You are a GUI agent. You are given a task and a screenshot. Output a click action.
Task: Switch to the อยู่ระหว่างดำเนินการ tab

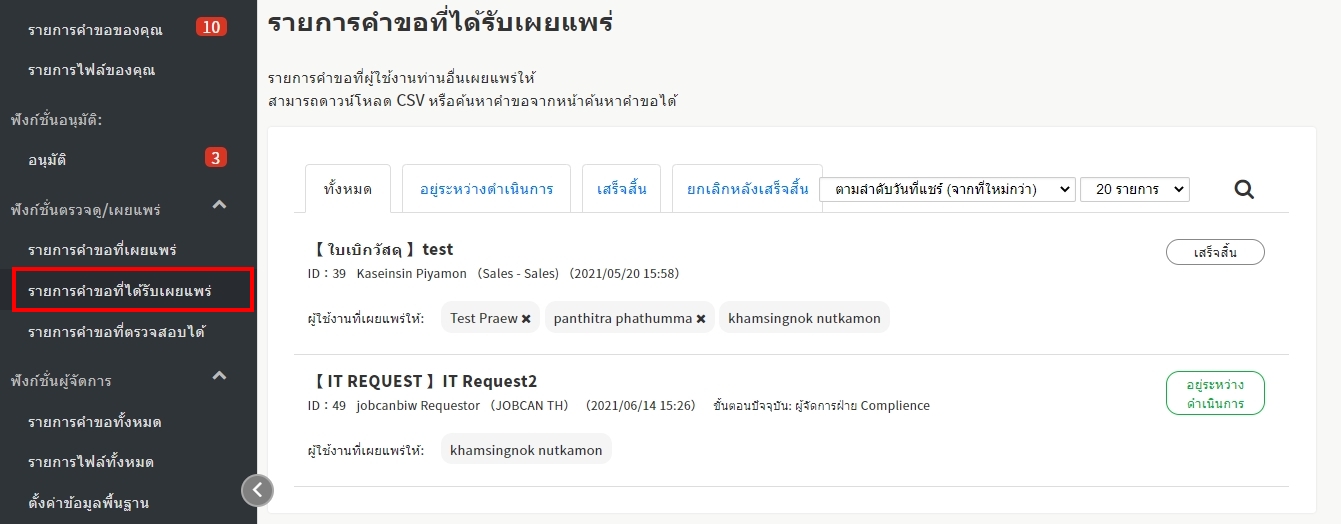pos(486,189)
